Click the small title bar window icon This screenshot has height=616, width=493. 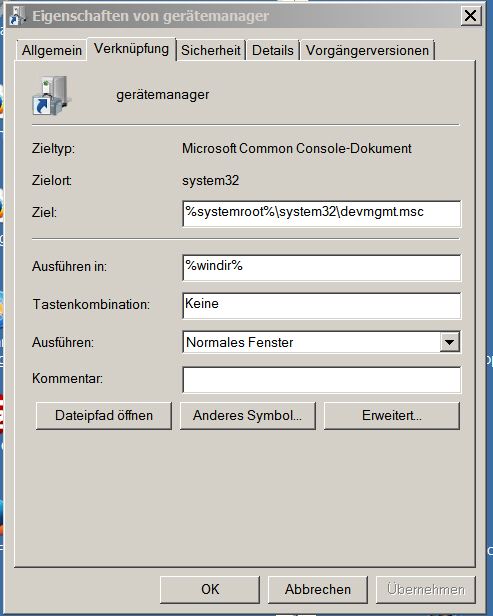[x=17, y=16]
